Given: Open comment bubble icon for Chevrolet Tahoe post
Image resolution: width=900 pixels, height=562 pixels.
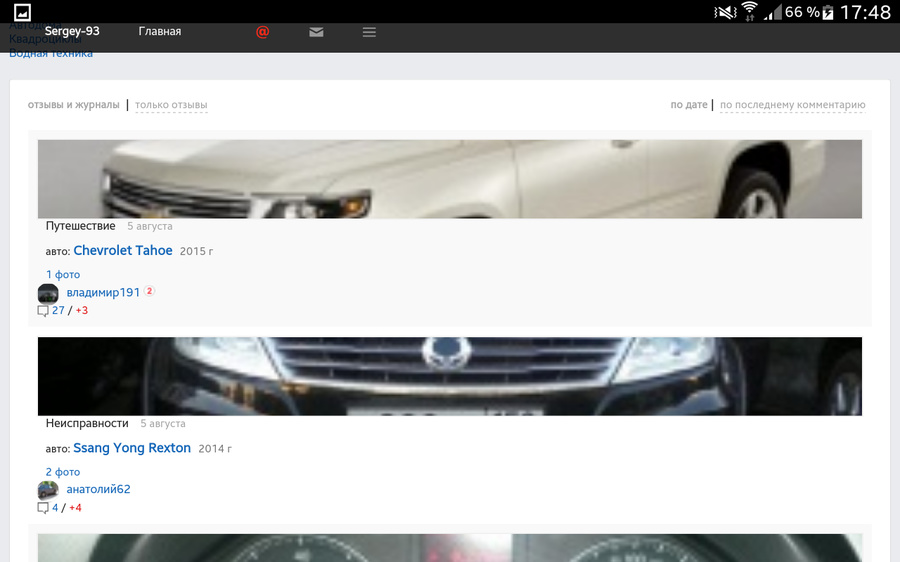Looking at the screenshot, I should [43, 311].
